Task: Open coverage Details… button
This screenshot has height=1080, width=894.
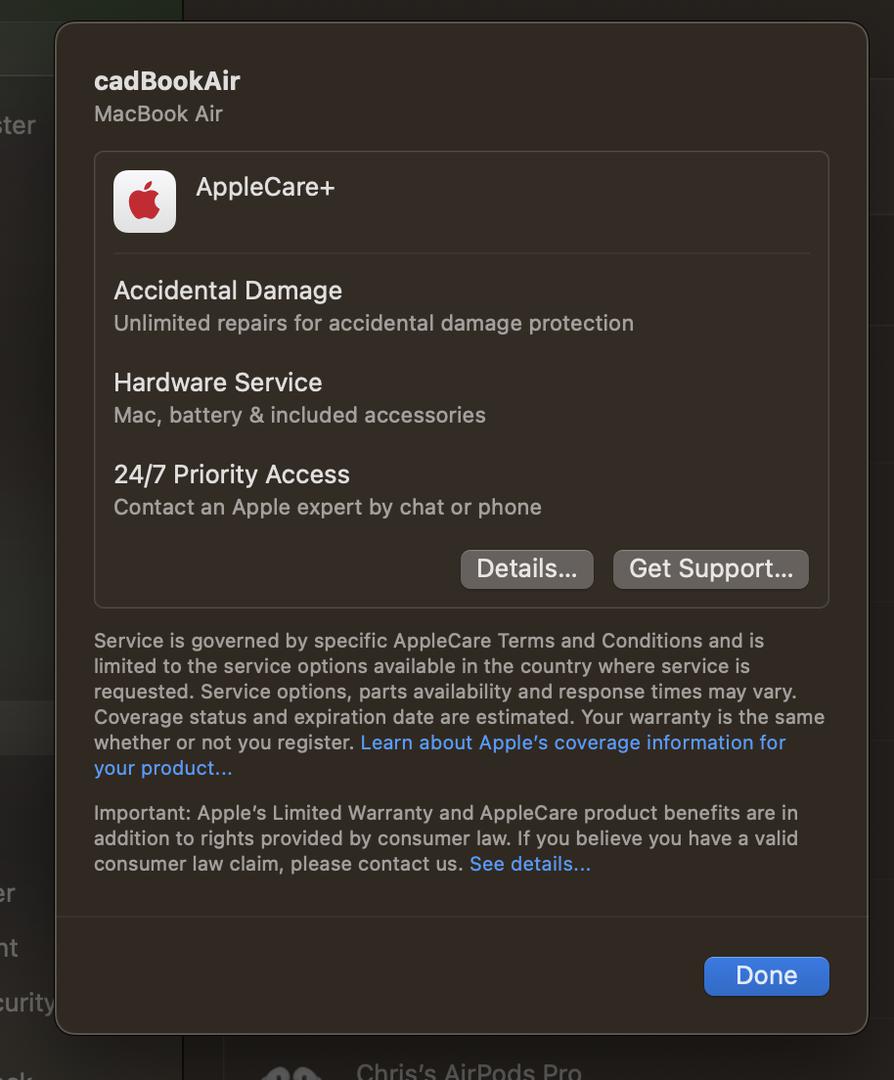Action: (x=527, y=569)
